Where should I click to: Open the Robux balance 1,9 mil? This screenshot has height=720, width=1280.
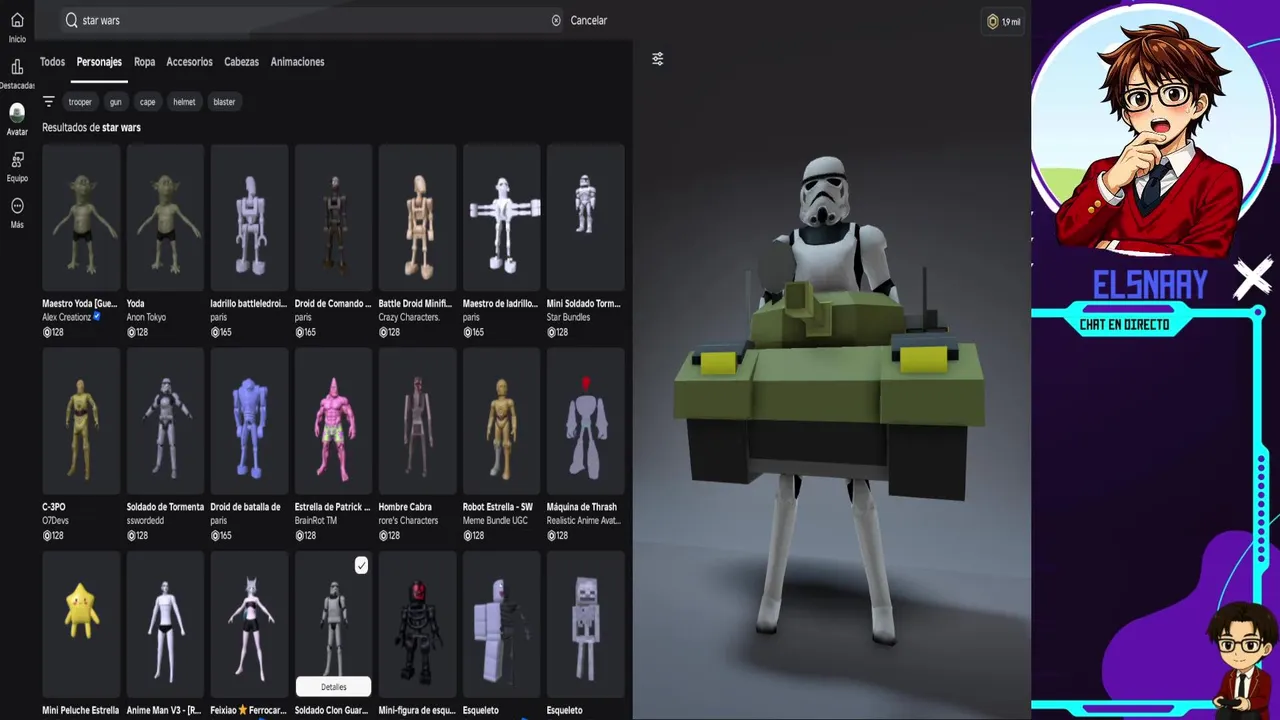tap(1003, 21)
